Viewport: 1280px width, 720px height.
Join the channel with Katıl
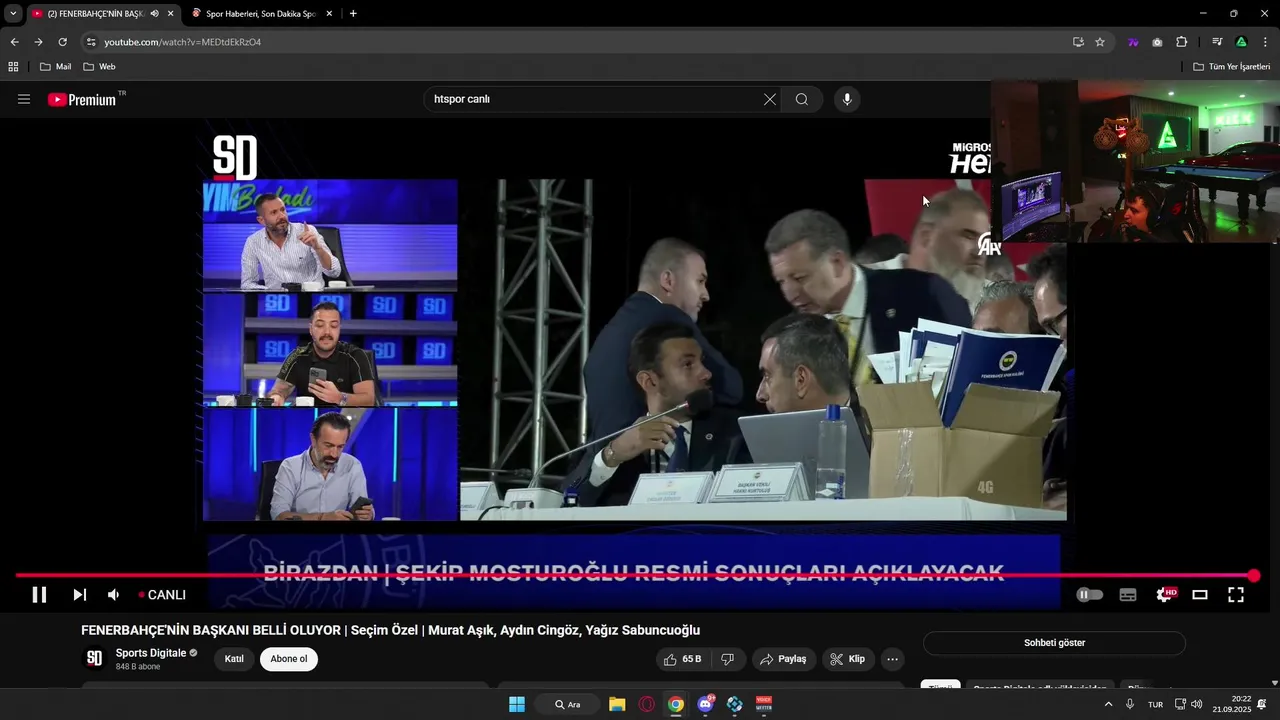[234, 659]
